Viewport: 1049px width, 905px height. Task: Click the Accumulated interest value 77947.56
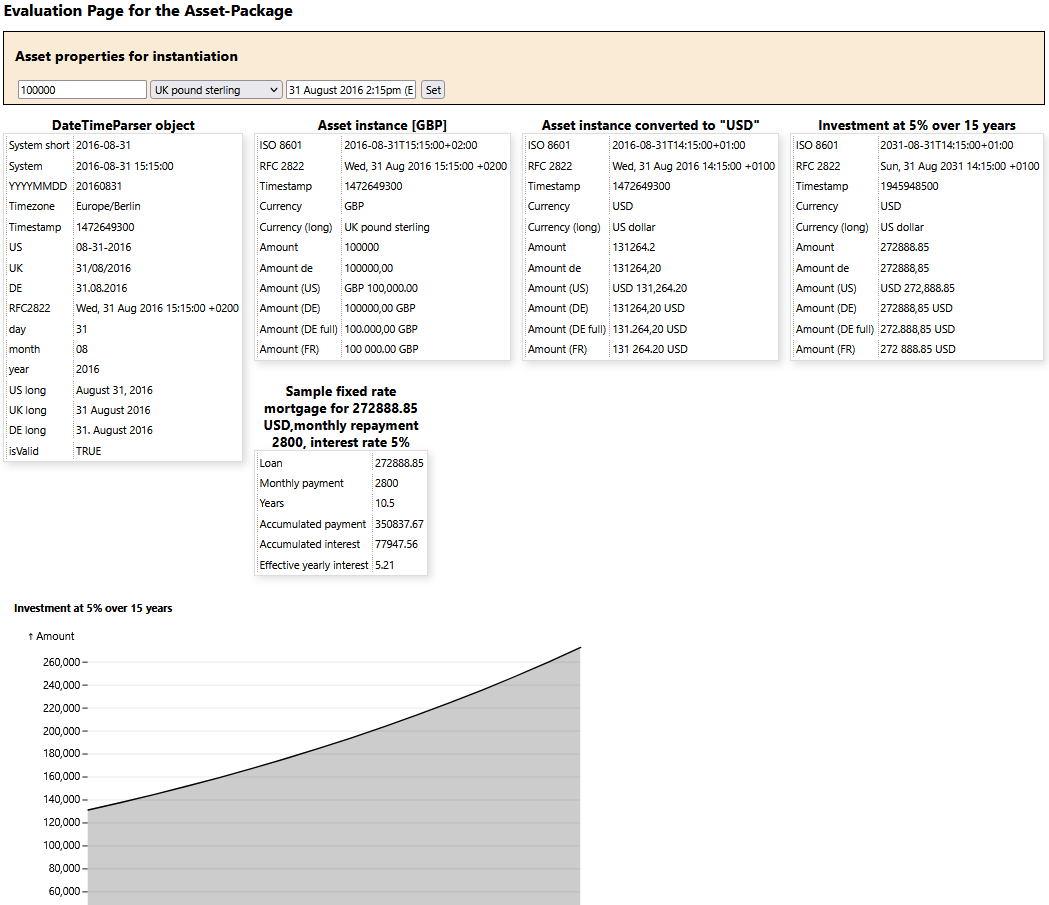click(x=396, y=544)
